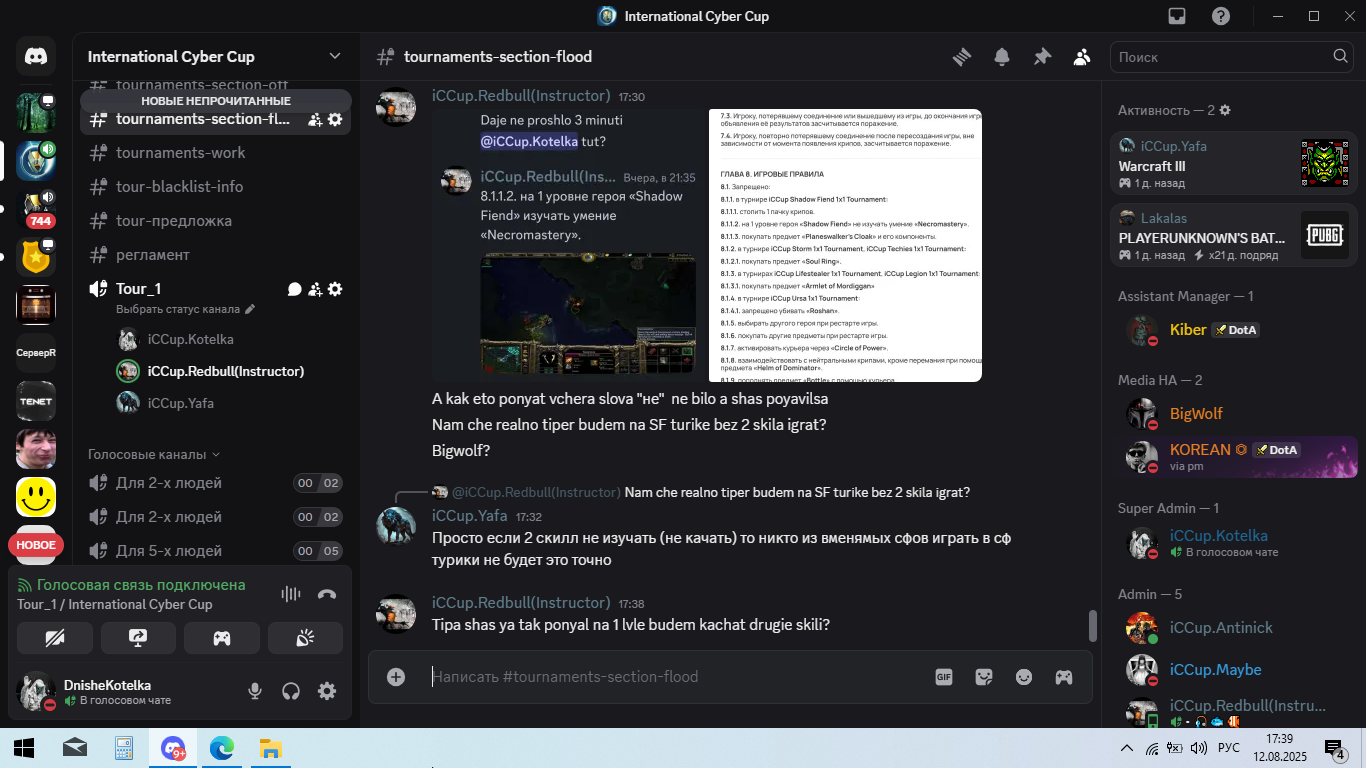This screenshot has width=1366, height=768.
Task: Open apps gamepad icon in message bar
Action: coord(1064,677)
